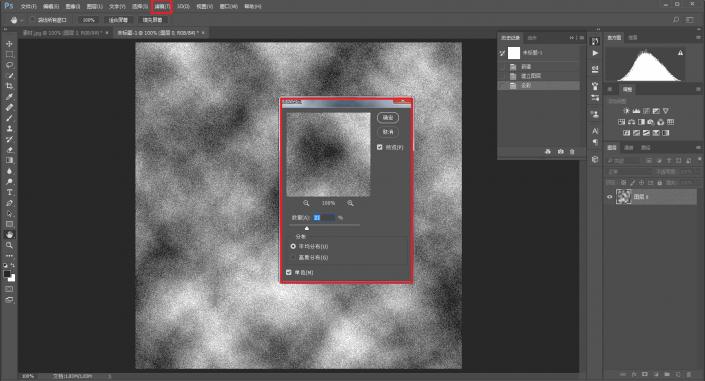
Task: Click 取消 cancel in noise dialog
Action: 388,132
